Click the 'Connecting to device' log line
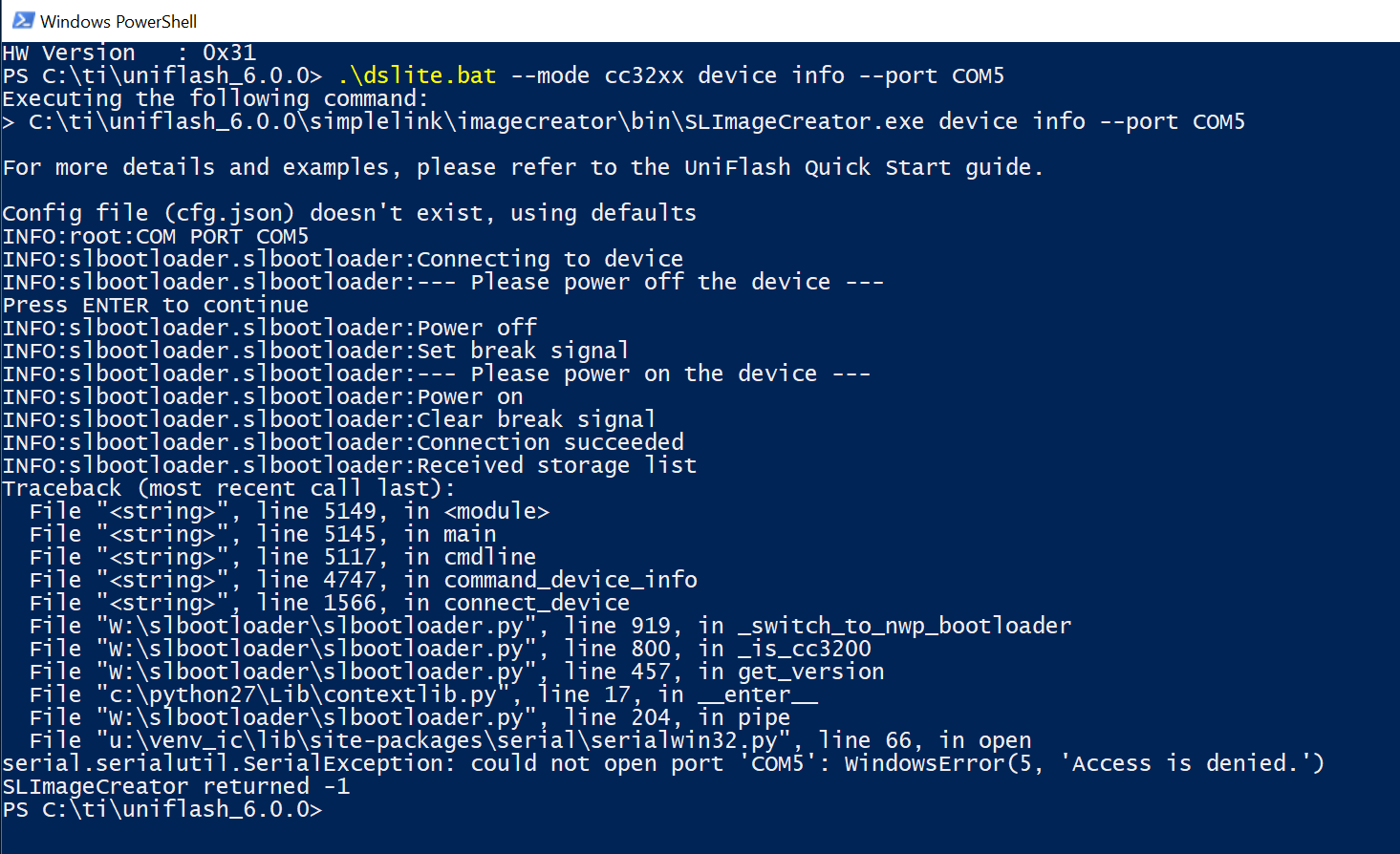Viewport: 1400px width, 854px height. [343, 259]
